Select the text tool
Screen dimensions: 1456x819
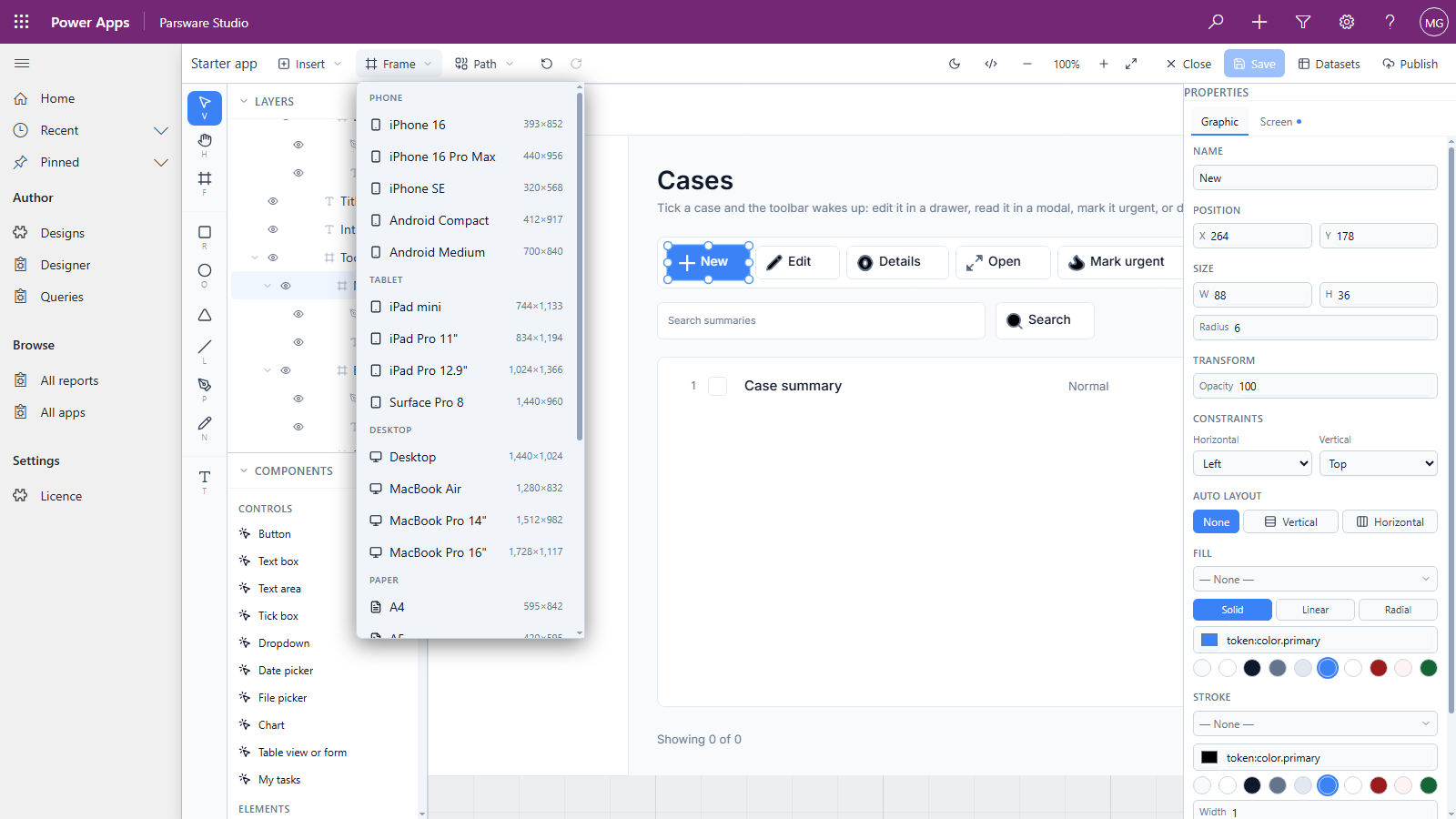click(205, 480)
